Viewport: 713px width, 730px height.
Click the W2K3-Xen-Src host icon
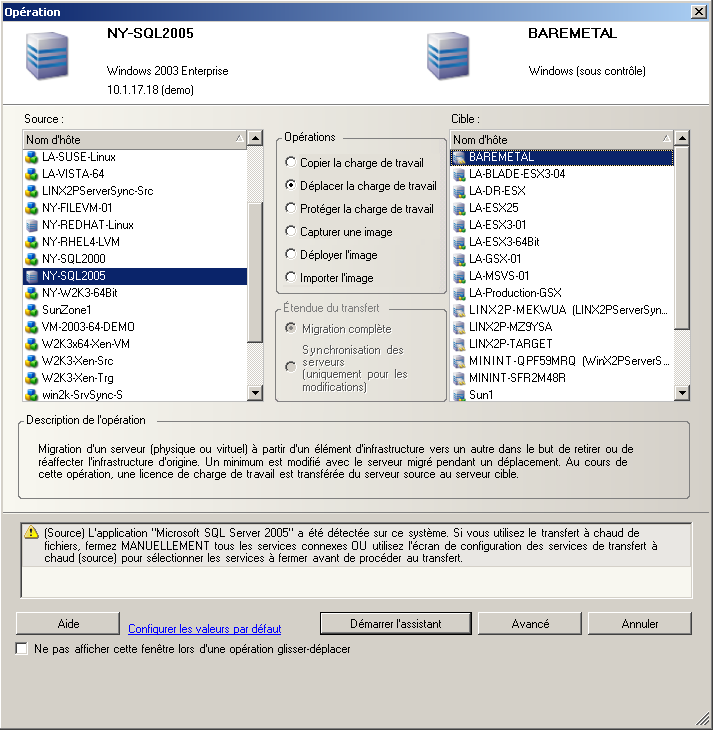click(31, 361)
